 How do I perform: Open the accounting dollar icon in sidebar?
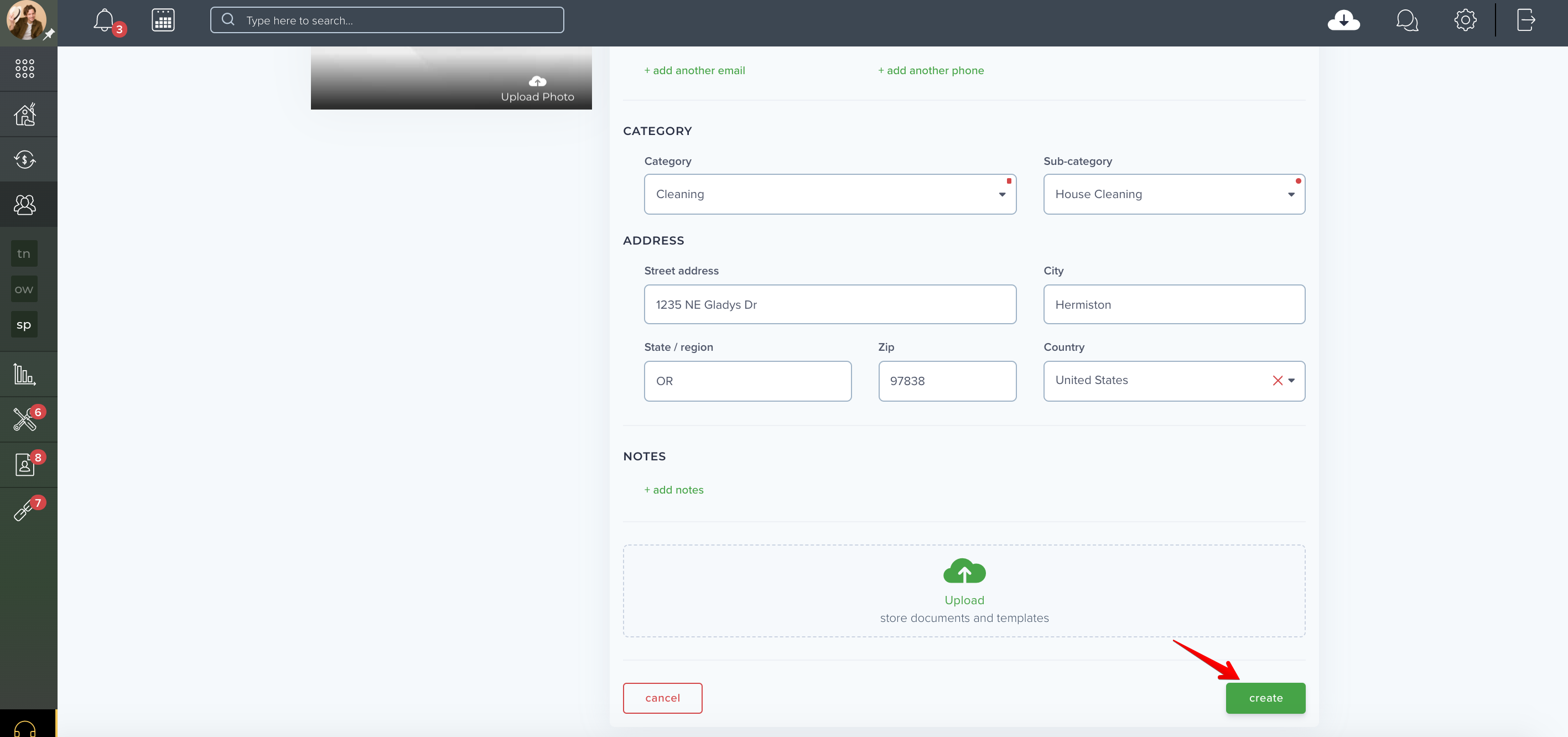point(25,159)
